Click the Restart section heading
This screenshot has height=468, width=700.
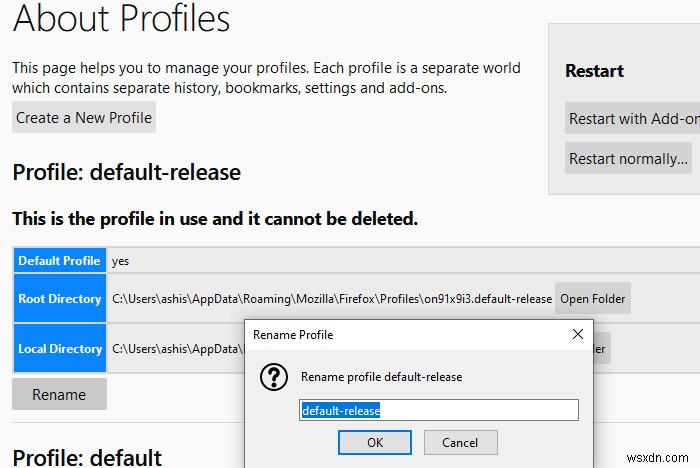(594, 71)
